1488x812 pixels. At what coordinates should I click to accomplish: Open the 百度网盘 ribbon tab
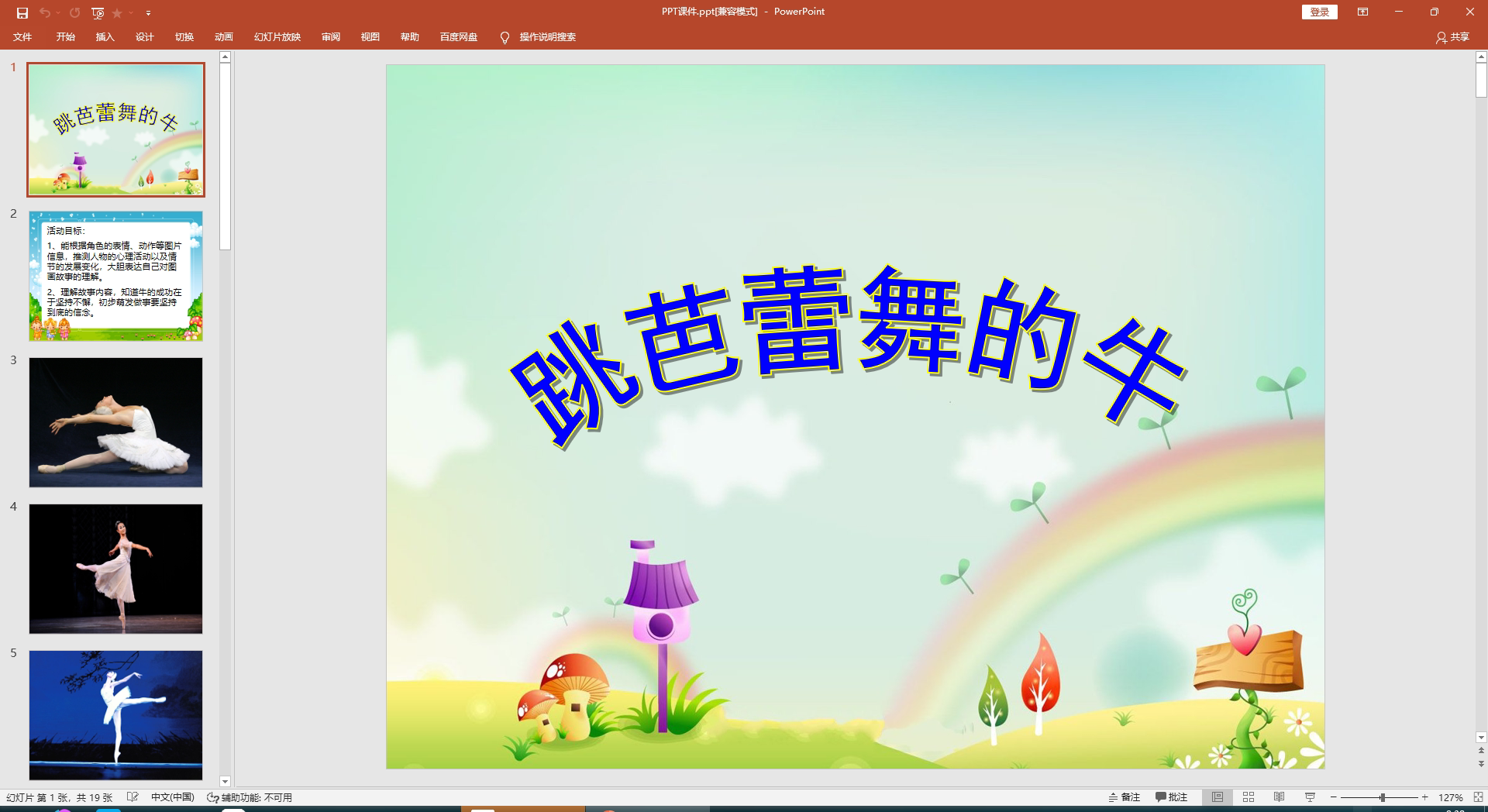(x=458, y=36)
